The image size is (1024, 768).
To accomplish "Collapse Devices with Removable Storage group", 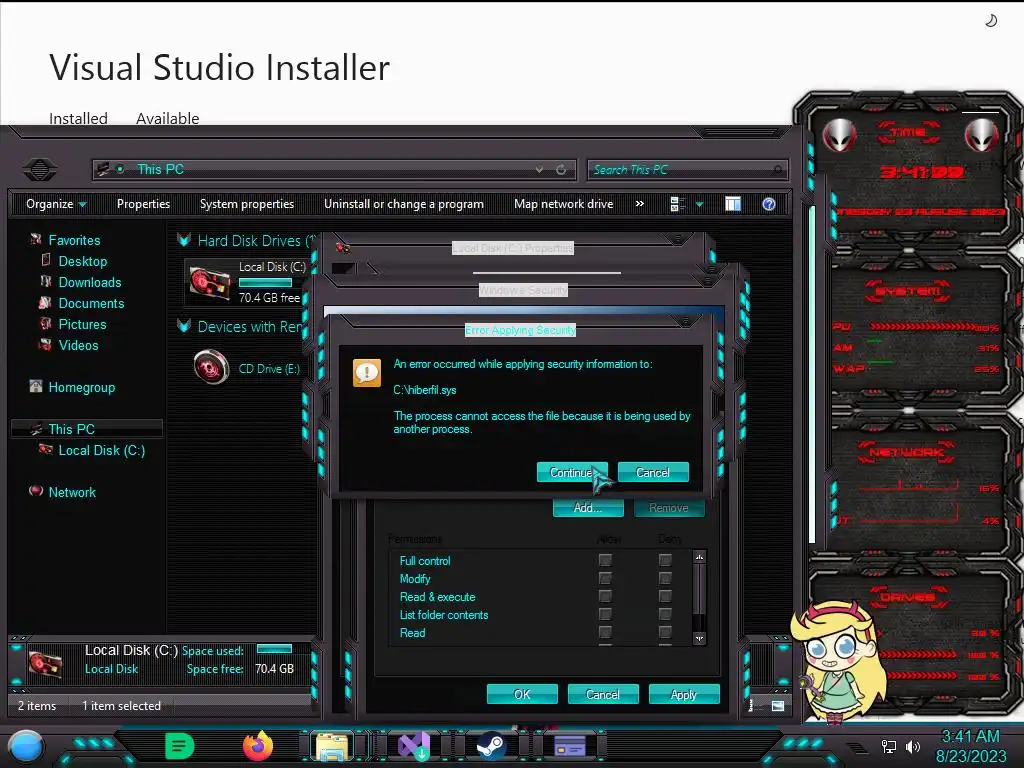I will click(x=184, y=326).
